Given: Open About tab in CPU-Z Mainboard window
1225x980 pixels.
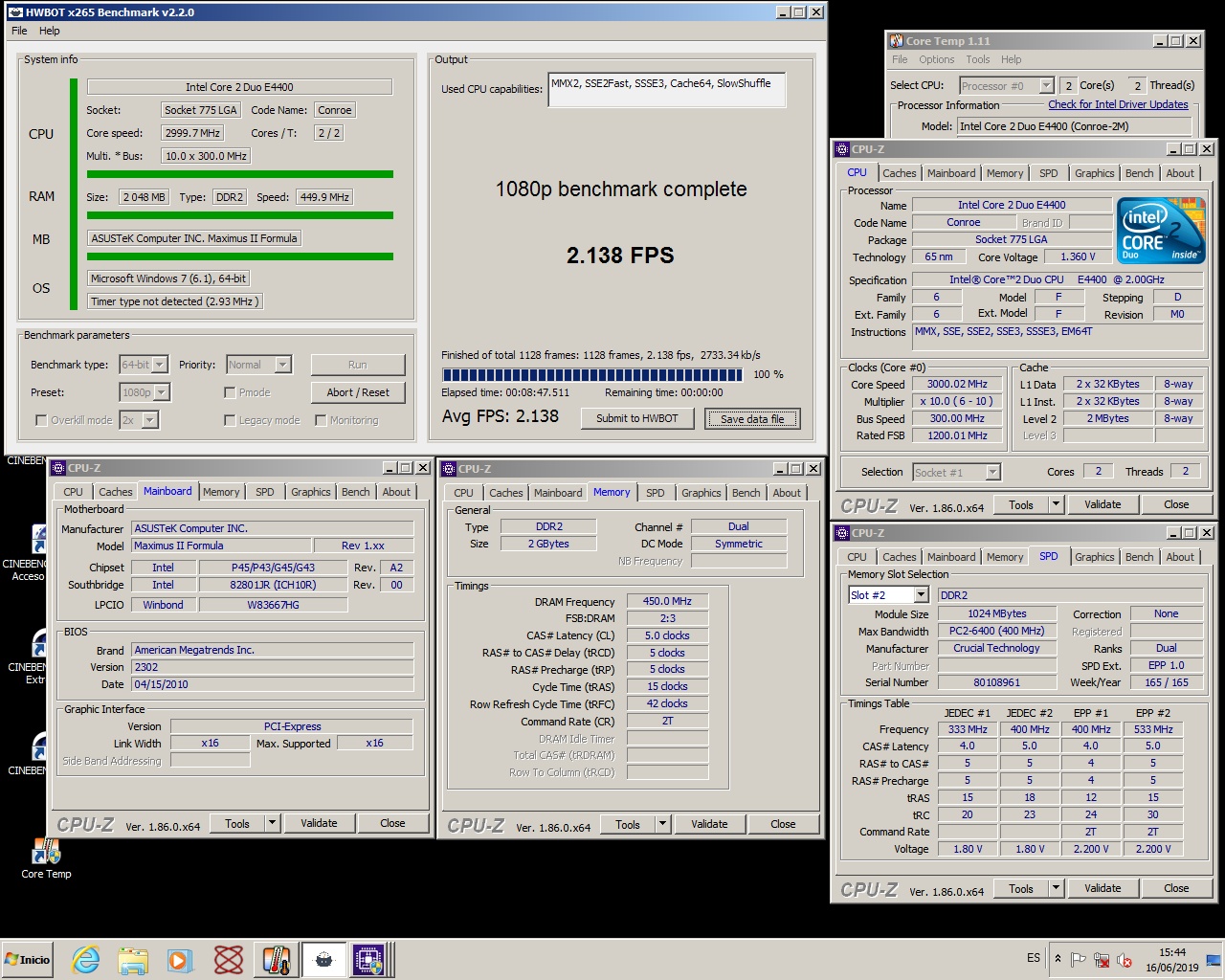Looking at the screenshot, I should click(396, 492).
